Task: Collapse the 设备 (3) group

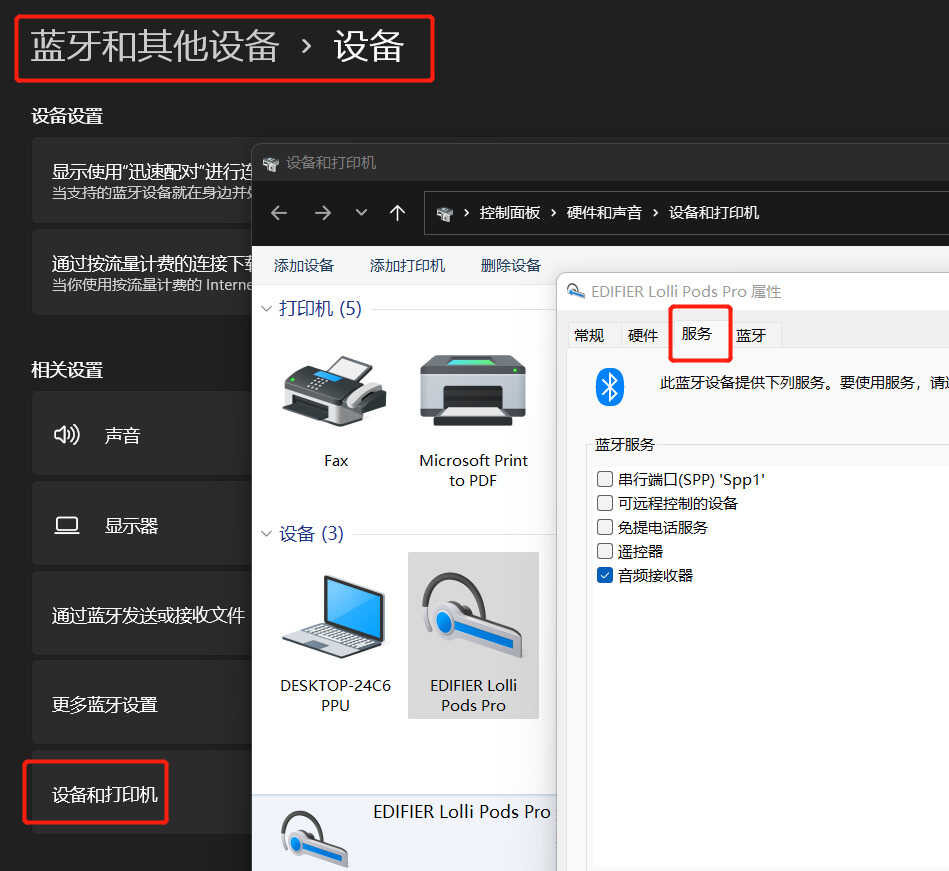Action: click(x=266, y=533)
